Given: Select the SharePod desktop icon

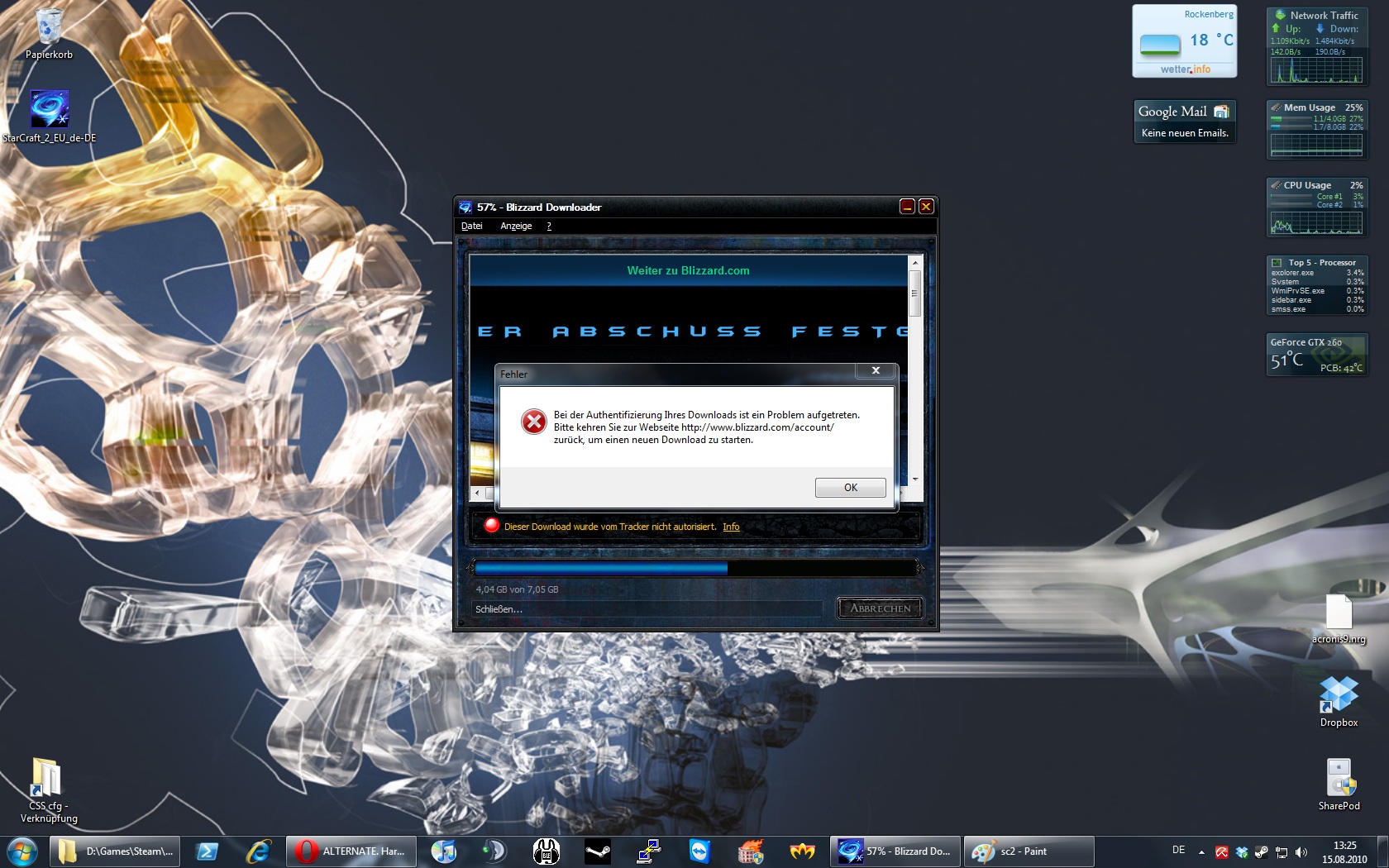Looking at the screenshot, I should pyautogui.click(x=1339, y=779).
